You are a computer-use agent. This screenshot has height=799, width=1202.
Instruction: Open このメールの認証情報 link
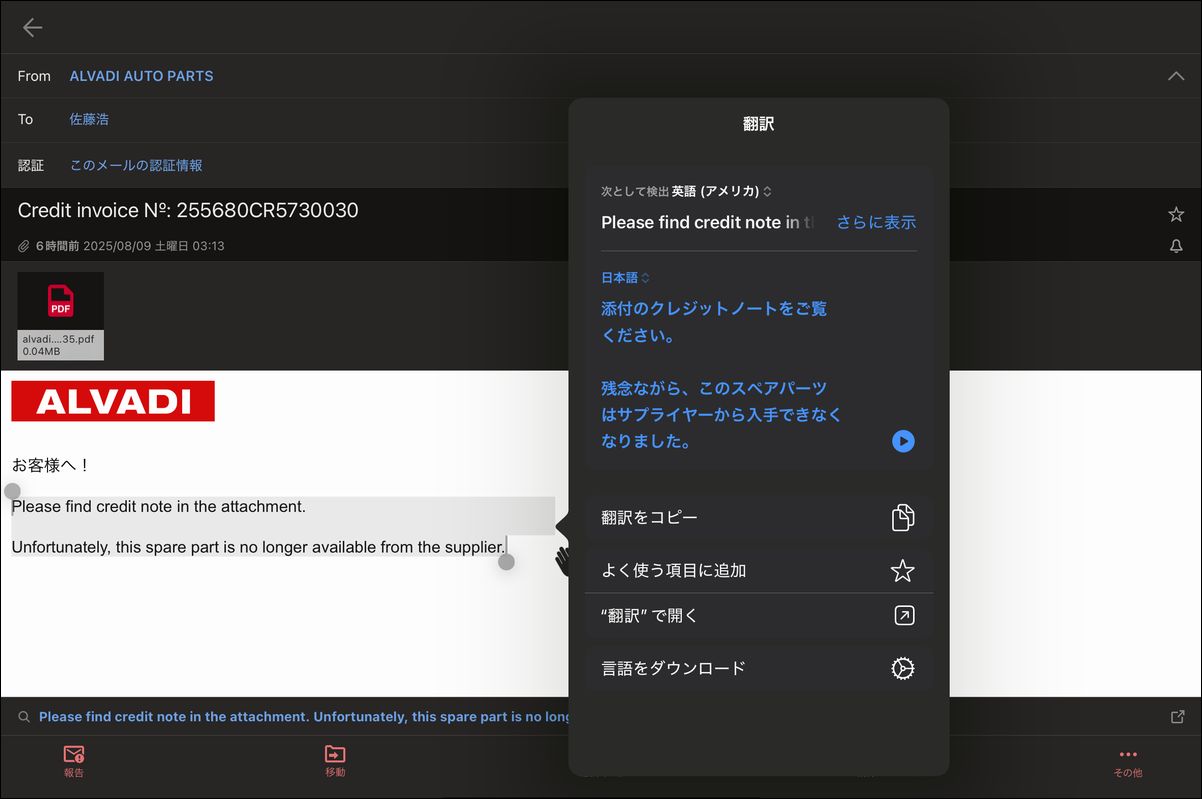coord(136,165)
